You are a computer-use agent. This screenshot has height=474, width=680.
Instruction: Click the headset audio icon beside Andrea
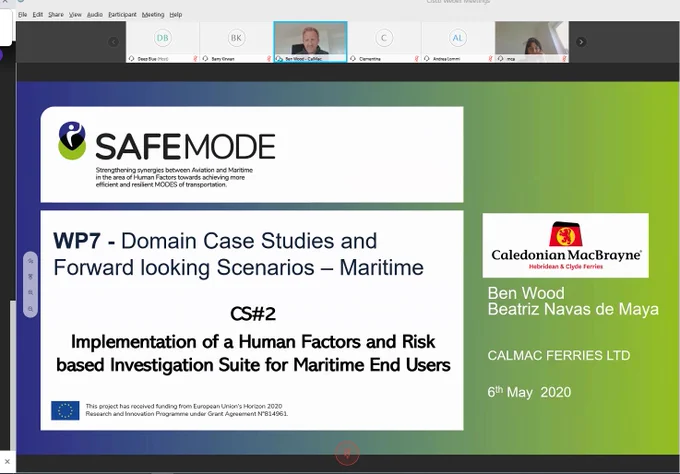click(x=427, y=59)
